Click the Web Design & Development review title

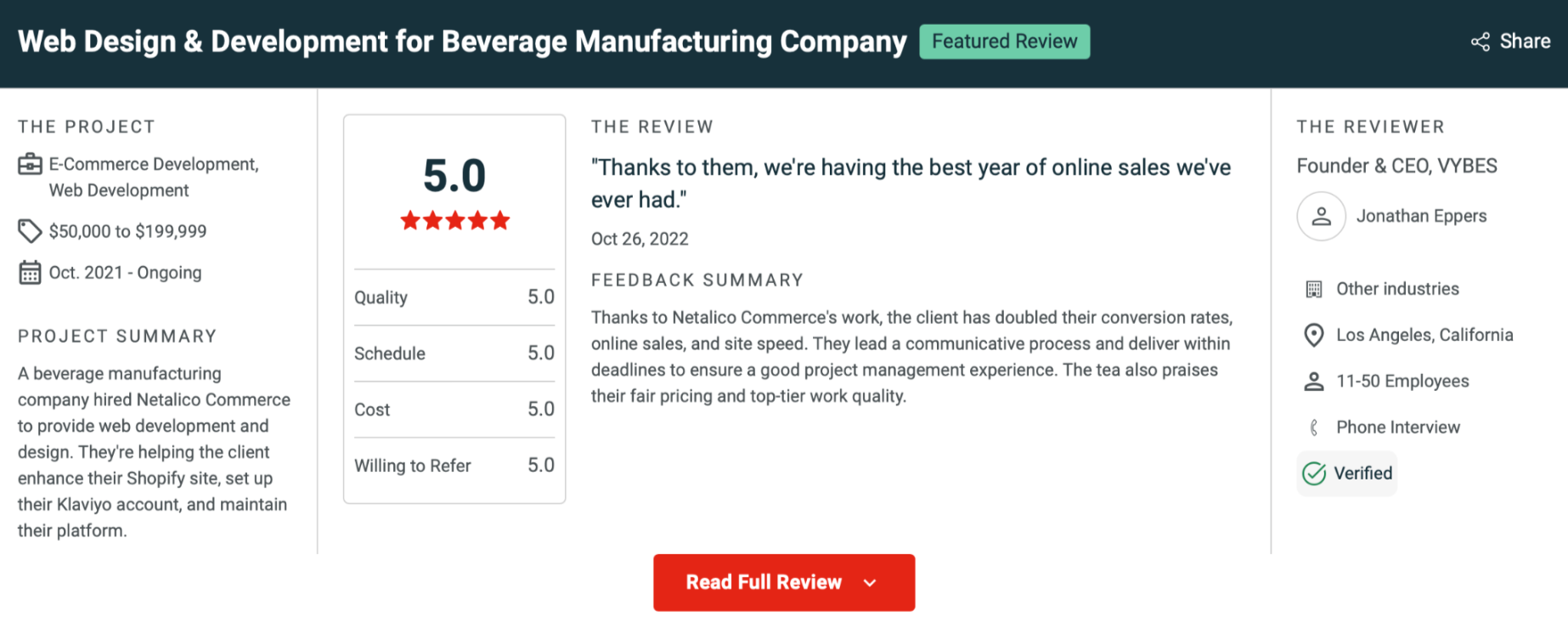pyautogui.click(x=462, y=42)
